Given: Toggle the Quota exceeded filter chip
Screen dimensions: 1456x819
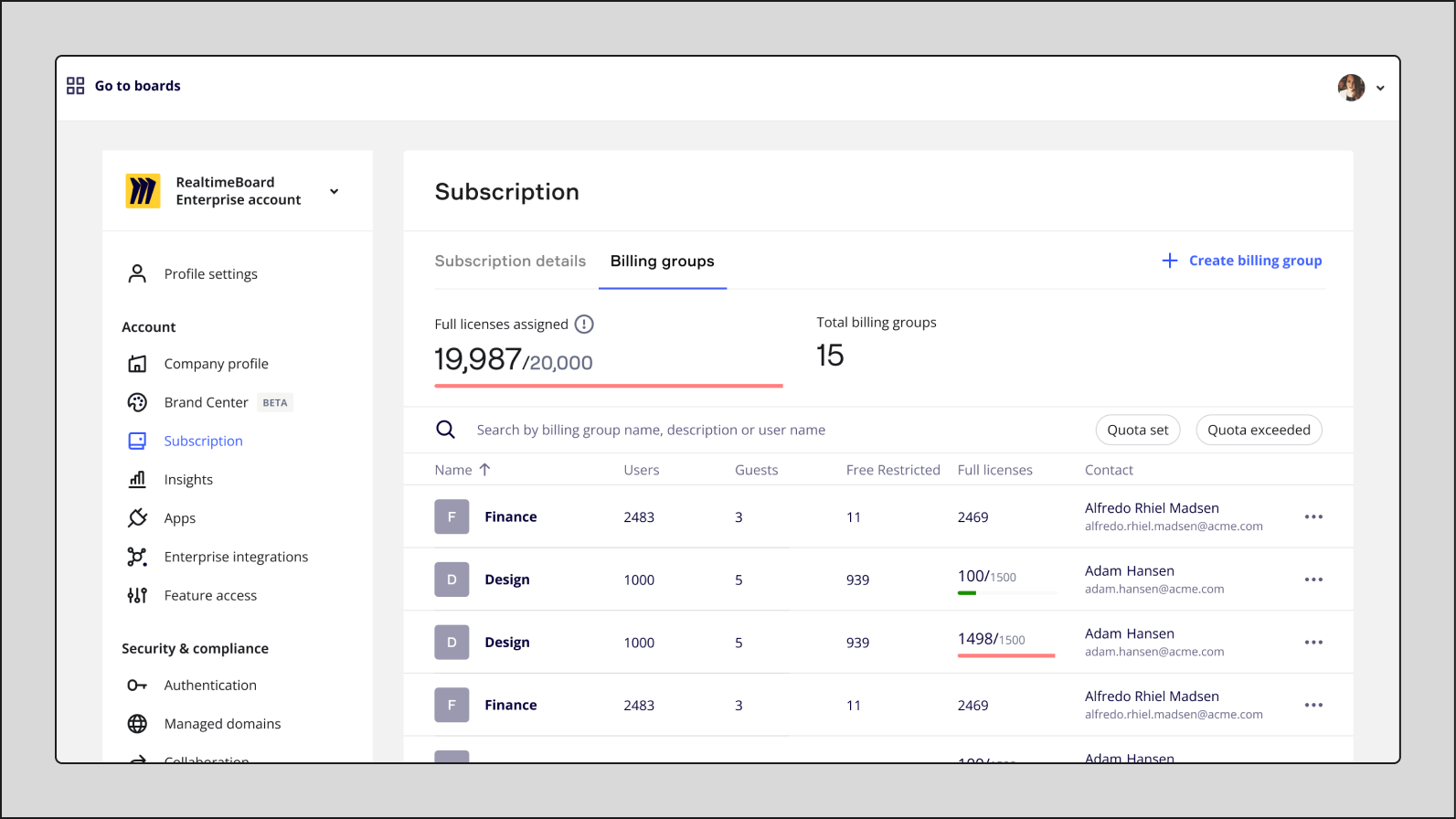Looking at the screenshot, I should 1258,430.
